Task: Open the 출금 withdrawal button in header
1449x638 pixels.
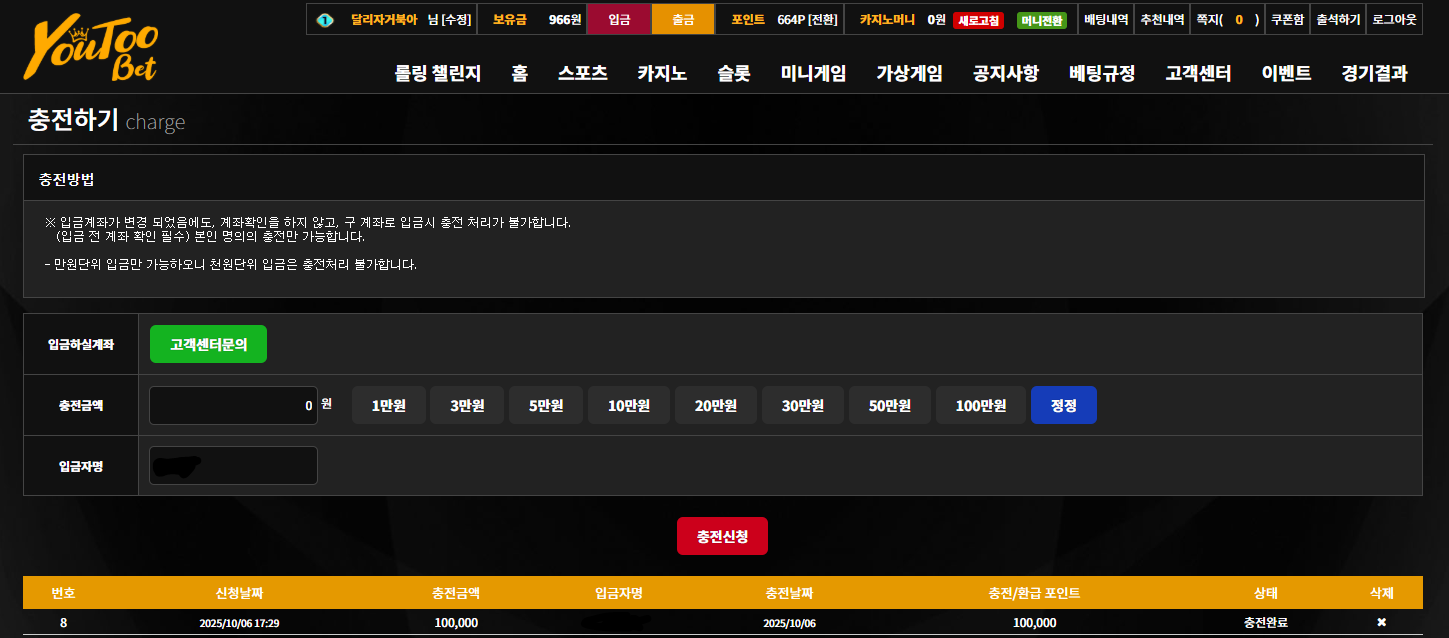Action: pos(683,19)
